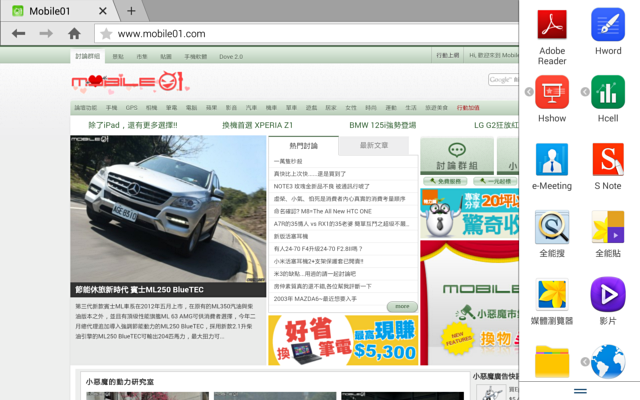Image resolution: width=640 pixels, height=400 pixels.
Task: Select the Mobile01 browser tab
Action: coord(59,11)
